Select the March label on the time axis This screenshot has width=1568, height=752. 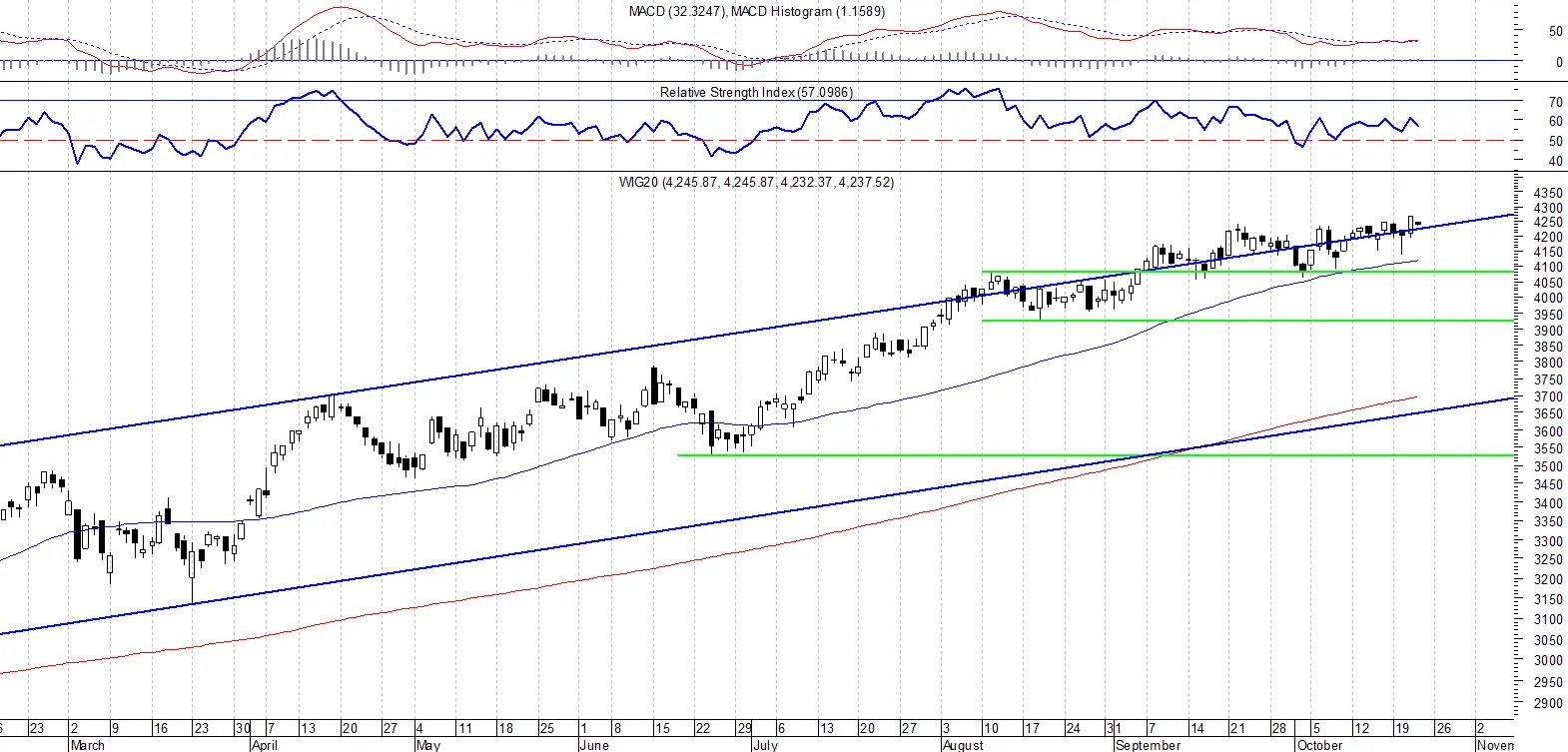coord(87,745)
